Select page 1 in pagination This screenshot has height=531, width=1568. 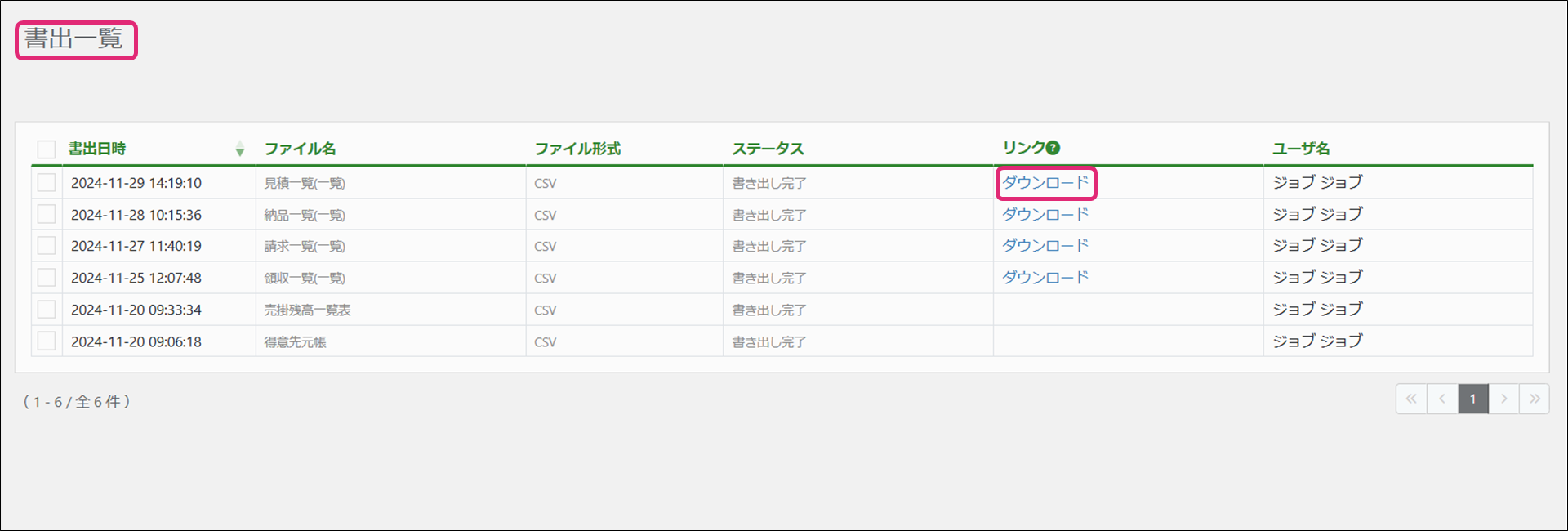click(x=1473, y=399)
